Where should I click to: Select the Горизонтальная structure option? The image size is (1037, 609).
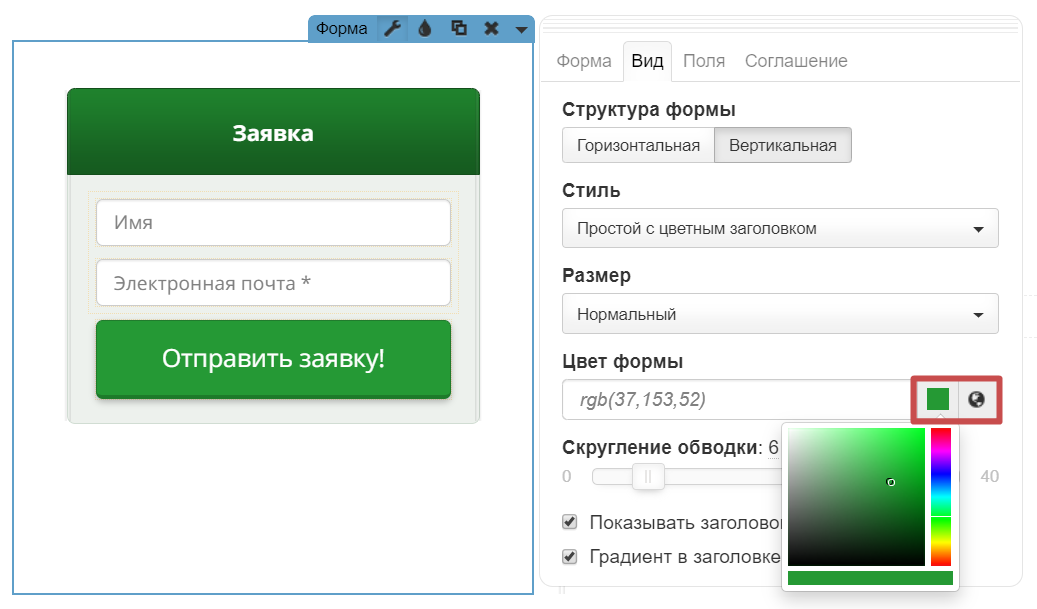tap(638, 145)
